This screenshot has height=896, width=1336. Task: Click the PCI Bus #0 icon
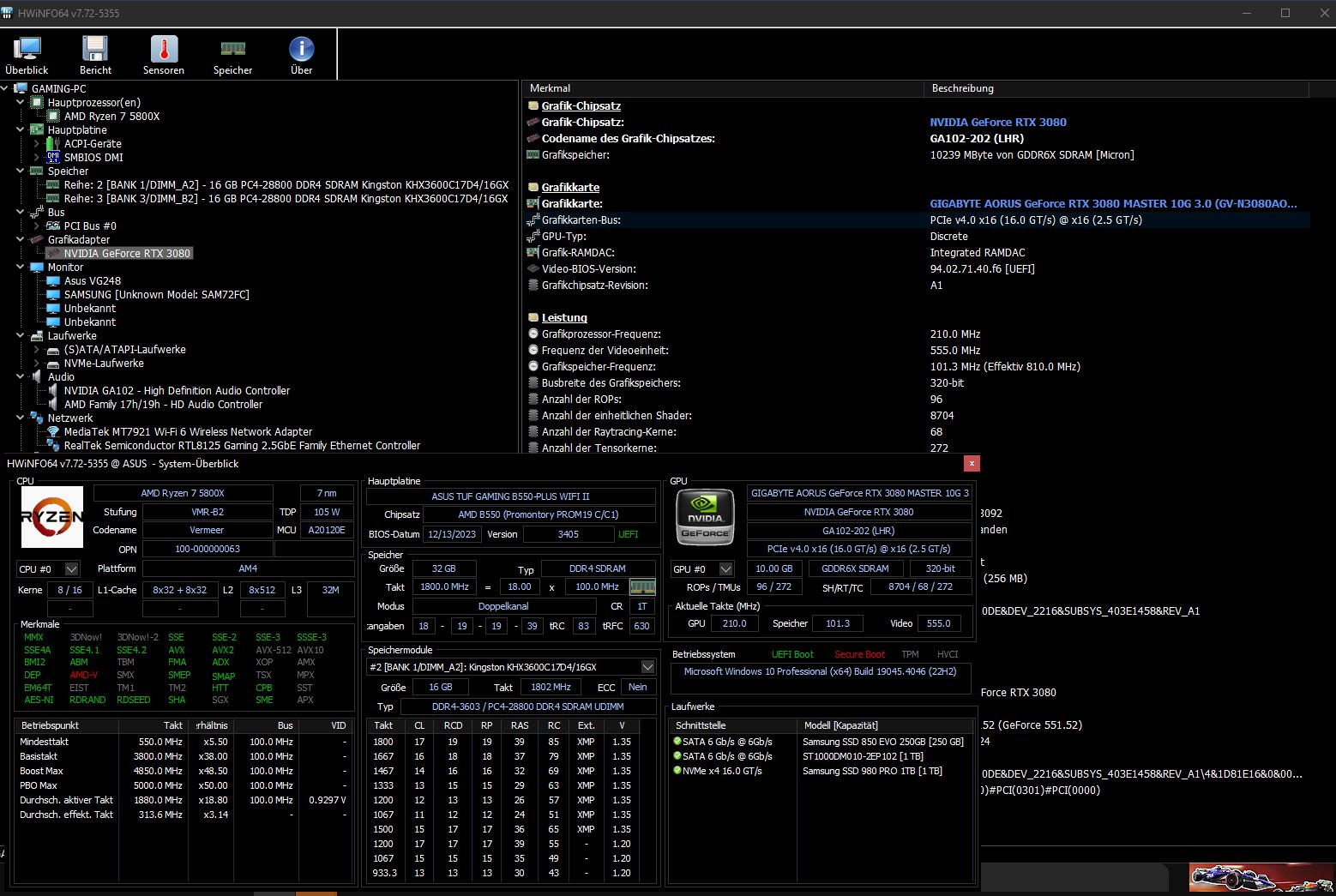click(x=53, y=226)
